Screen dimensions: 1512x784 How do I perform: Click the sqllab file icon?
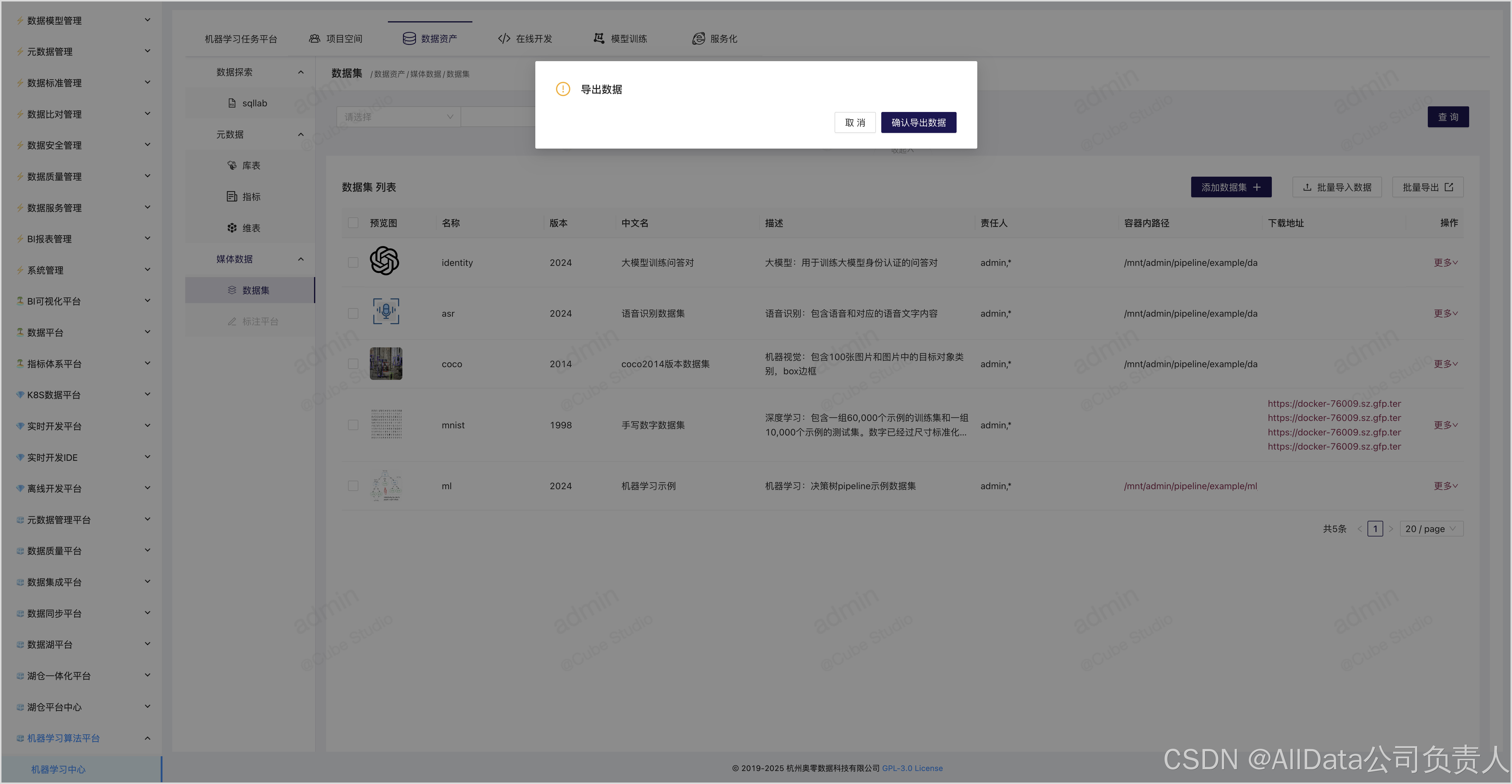[x=232, y=103]
